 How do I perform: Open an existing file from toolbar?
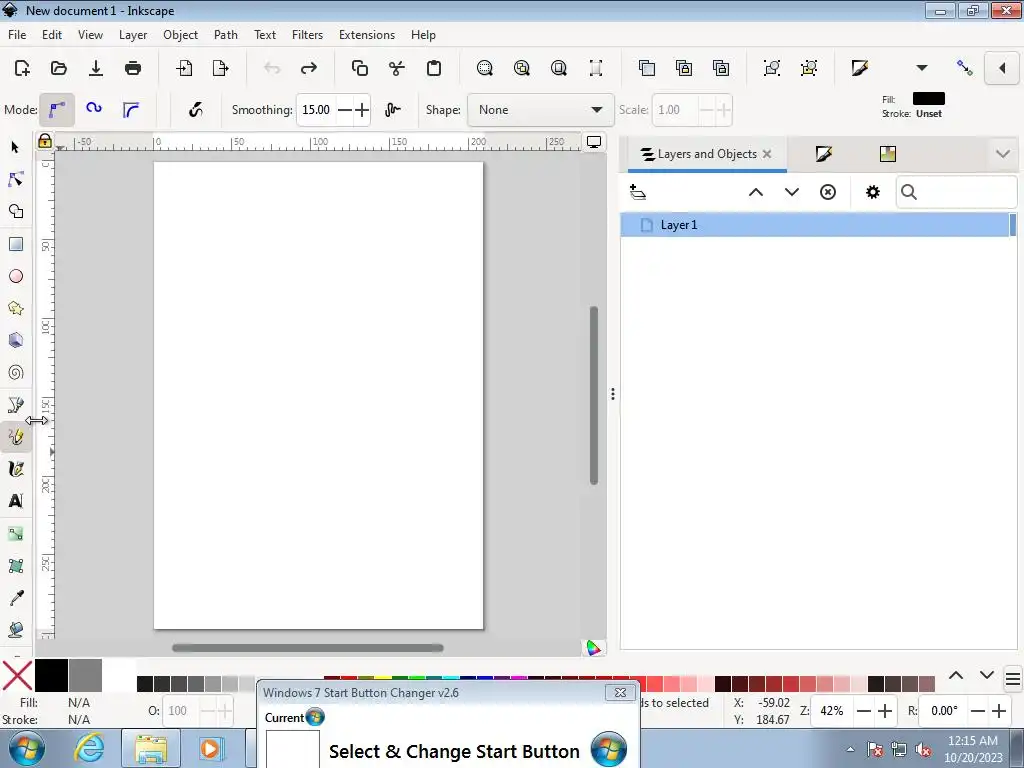tap(59, 68)
